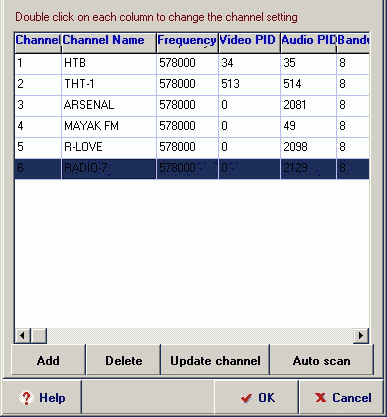Click the frequency cell in RADIO-7 row
This screenshot has height=417, width=387.
point(187,168)
